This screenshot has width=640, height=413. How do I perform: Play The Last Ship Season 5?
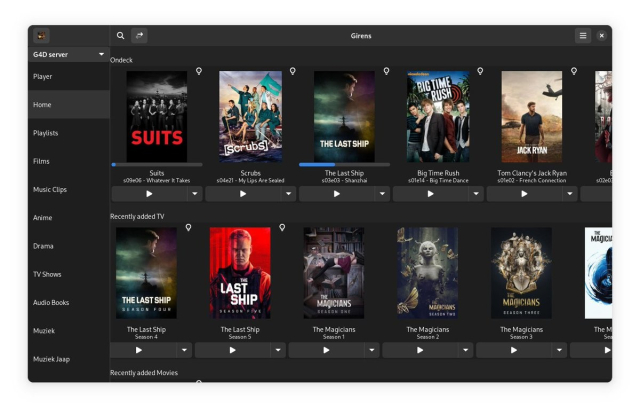233,350
